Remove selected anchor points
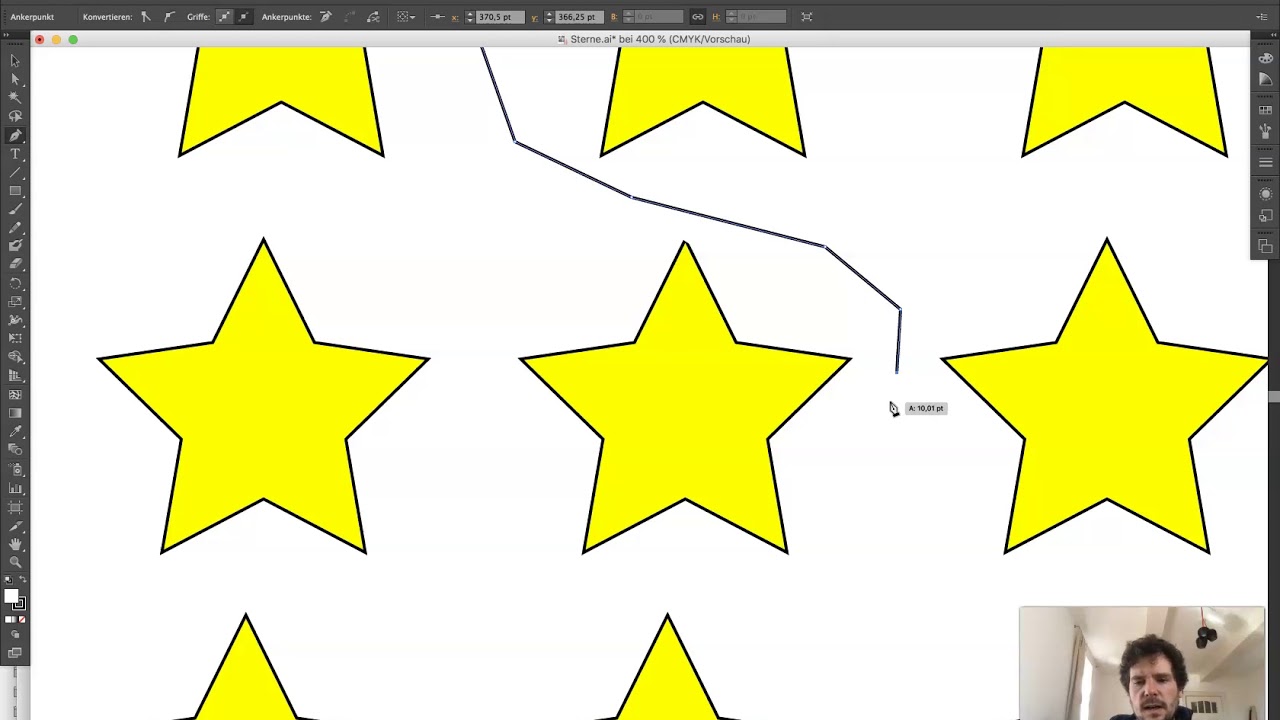Screen dimensions: 1280x720 click(326, 17)
